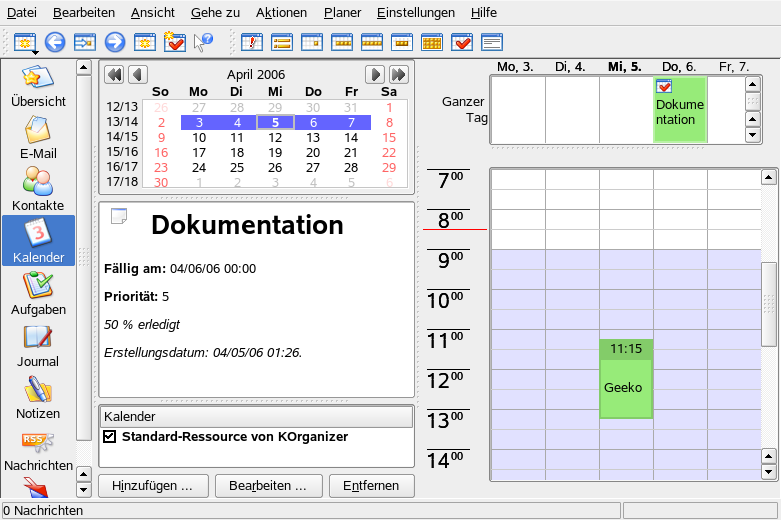Go to next month in date navigator

point(375,74)
